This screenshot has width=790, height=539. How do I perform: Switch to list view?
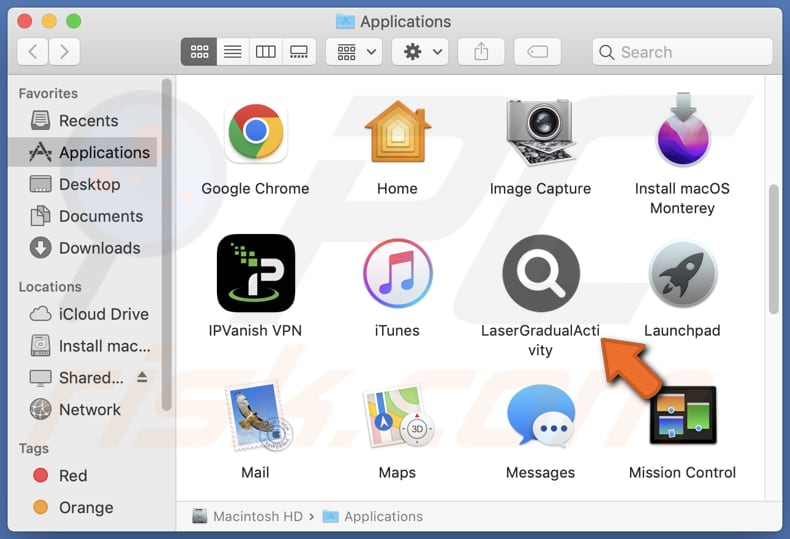coord(232,51)
